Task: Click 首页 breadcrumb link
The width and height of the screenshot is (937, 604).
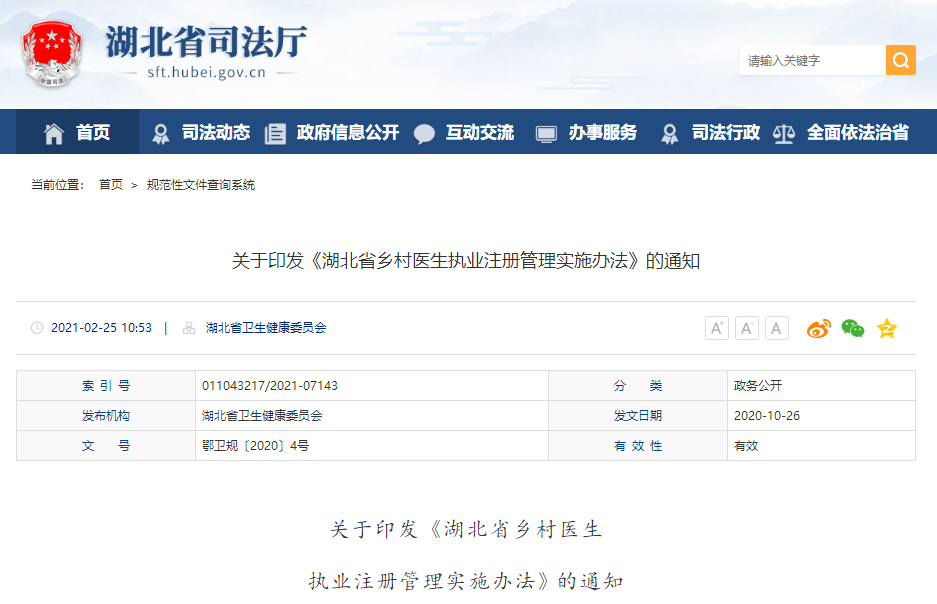Action: pos(111,185)
